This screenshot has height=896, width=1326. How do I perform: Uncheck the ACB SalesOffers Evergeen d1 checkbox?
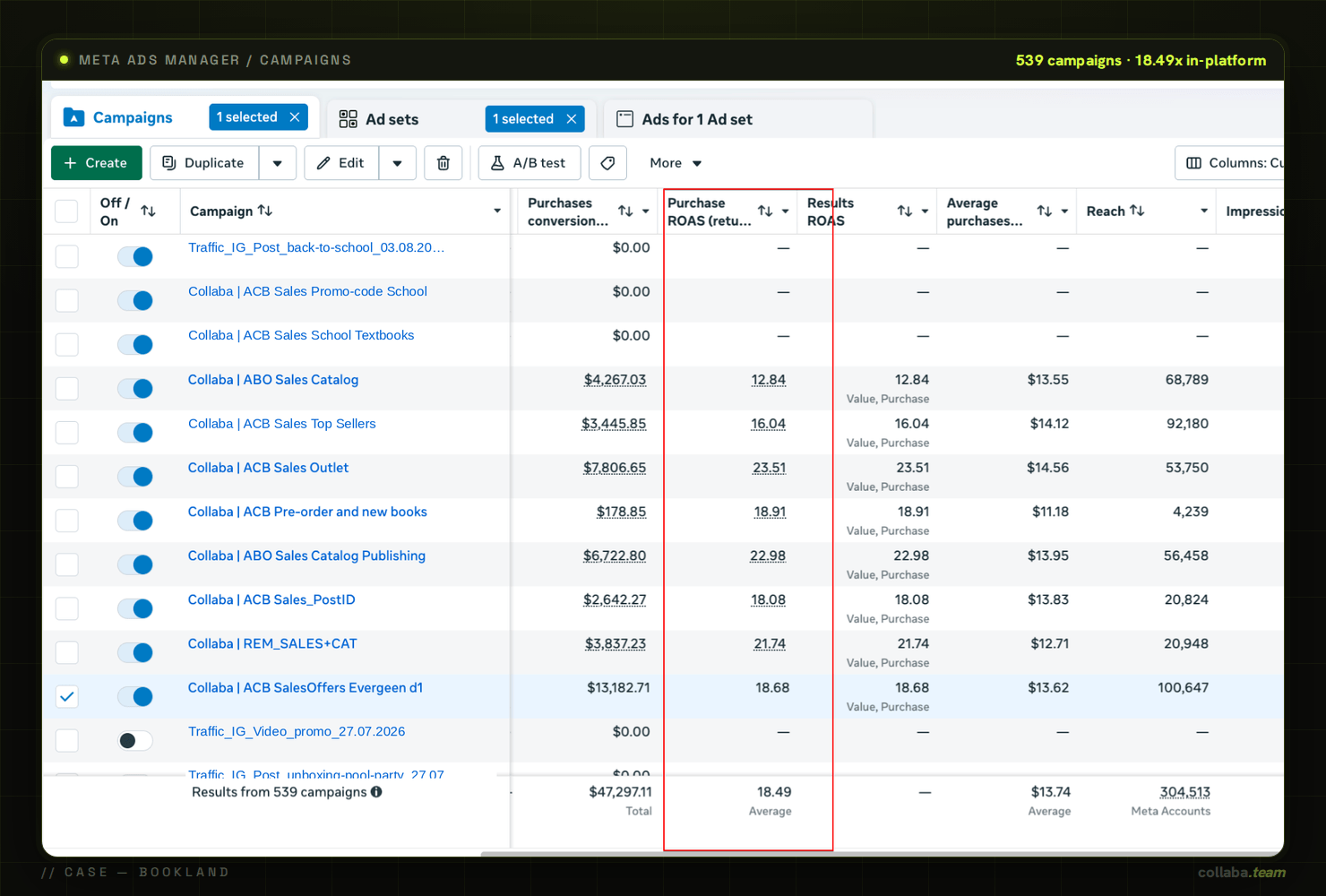[x=67, y=696]
